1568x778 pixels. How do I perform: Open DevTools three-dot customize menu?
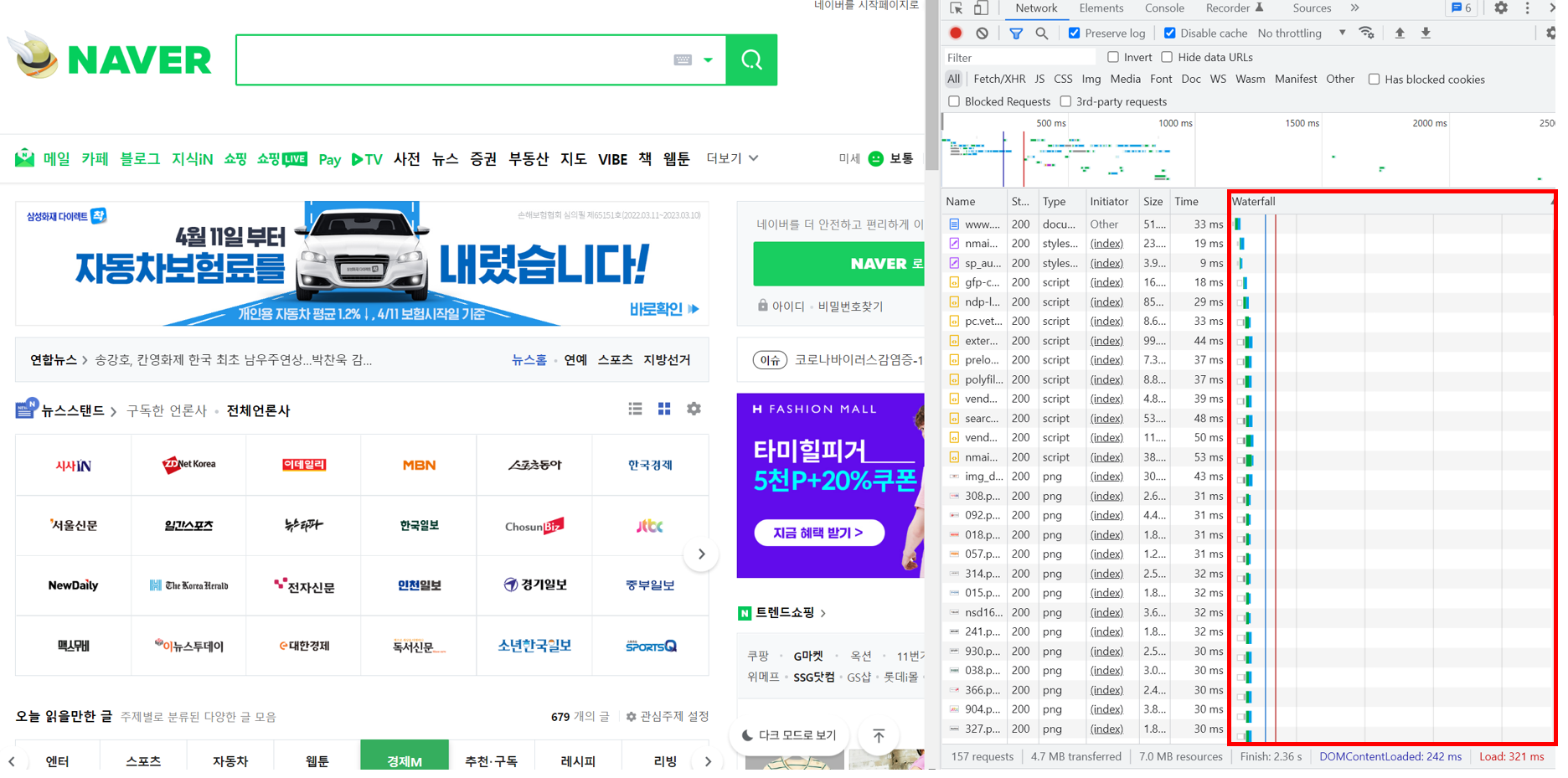click(1527, 8)
